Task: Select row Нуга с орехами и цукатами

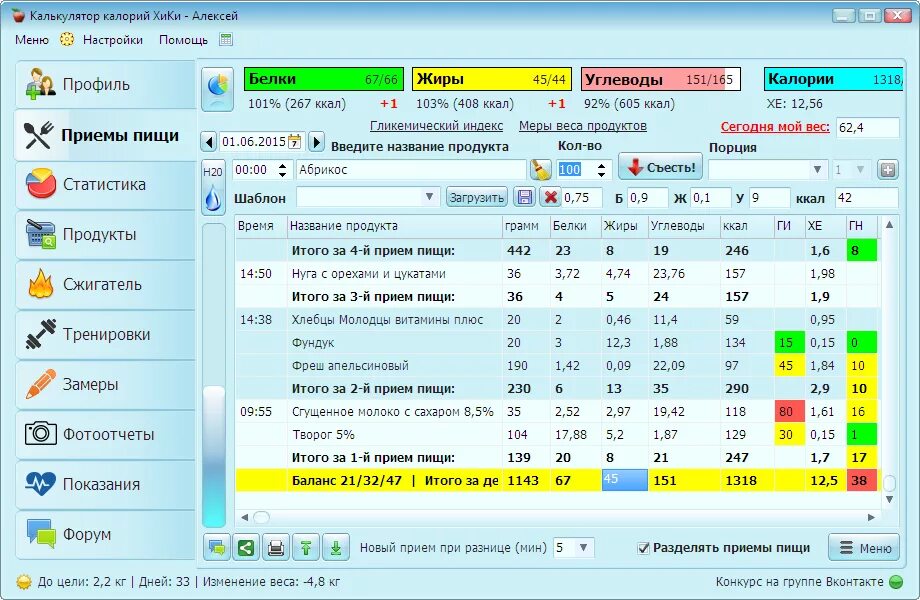Action: click(557, 273)
